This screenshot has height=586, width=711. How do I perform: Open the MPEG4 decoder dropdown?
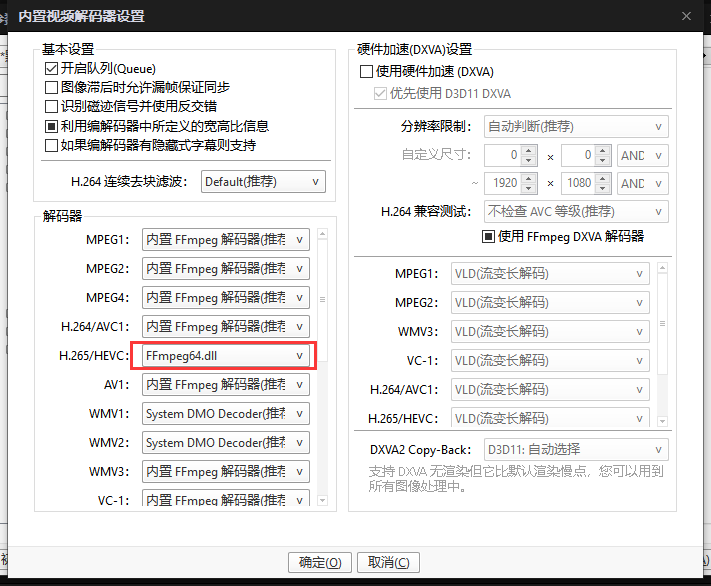point(226,298)
